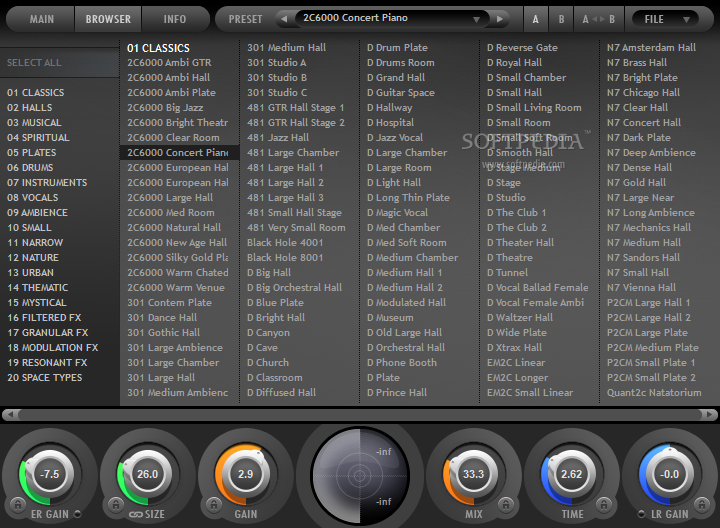720x528 pixels.
Task: Choose the 2C6000 Ambi GTR preset
Action: click(169, 62)
